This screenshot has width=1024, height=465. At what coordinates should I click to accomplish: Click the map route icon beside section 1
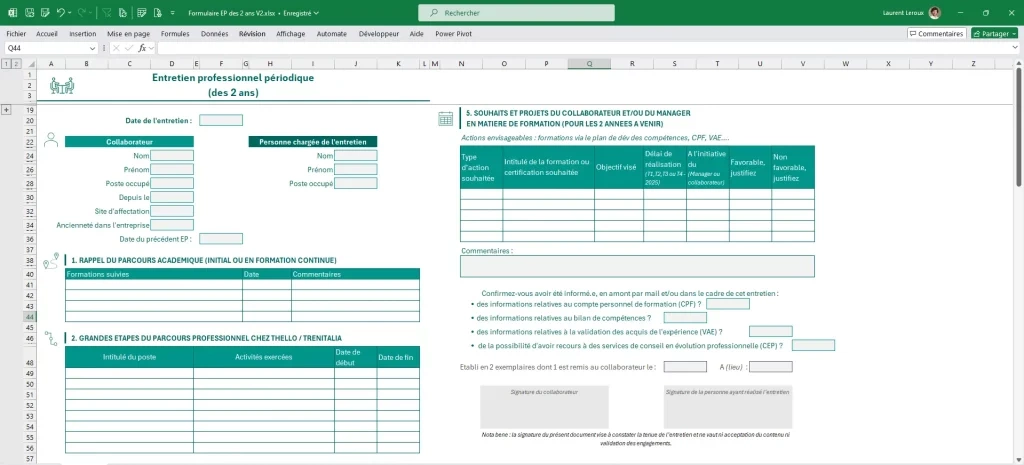pyautogui.click(x=50, y=261)
